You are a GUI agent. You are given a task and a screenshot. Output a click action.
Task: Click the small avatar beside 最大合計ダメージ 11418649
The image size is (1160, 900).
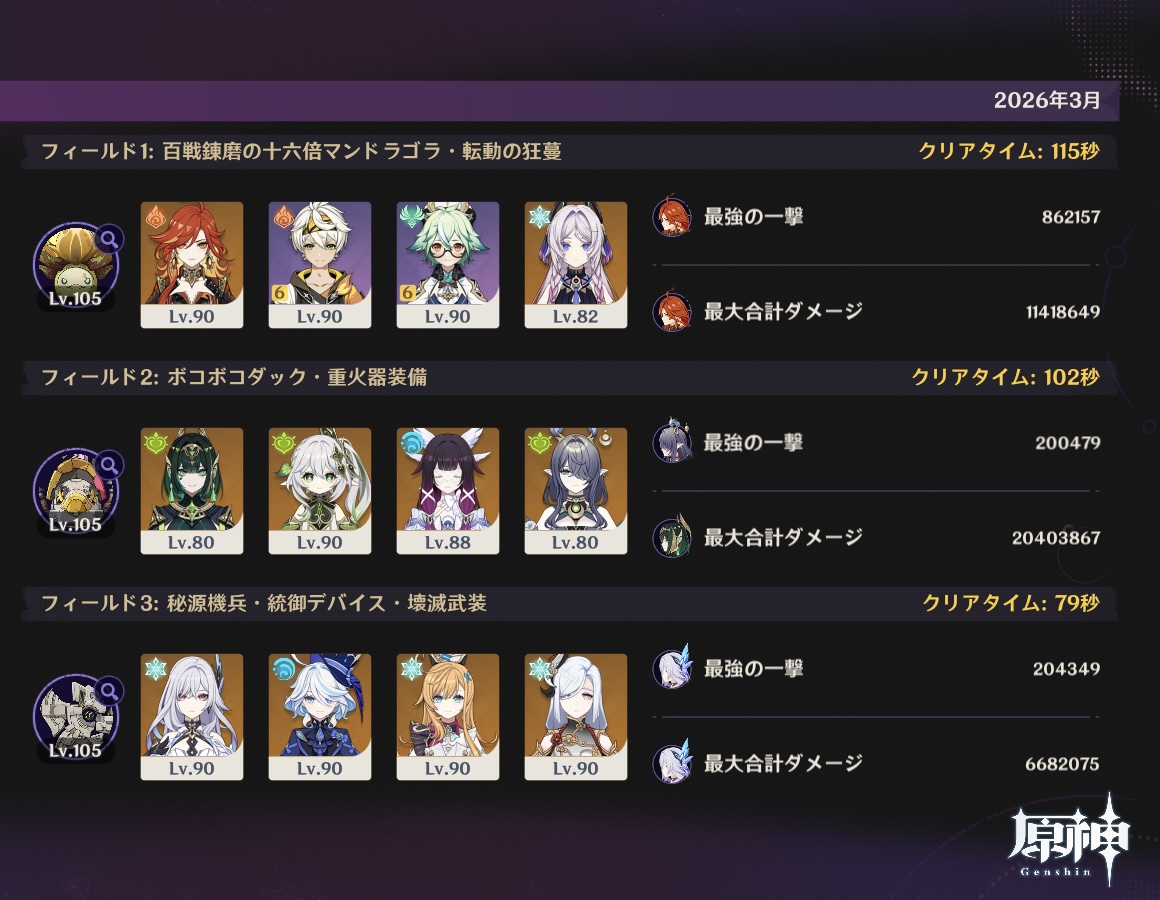672,311
